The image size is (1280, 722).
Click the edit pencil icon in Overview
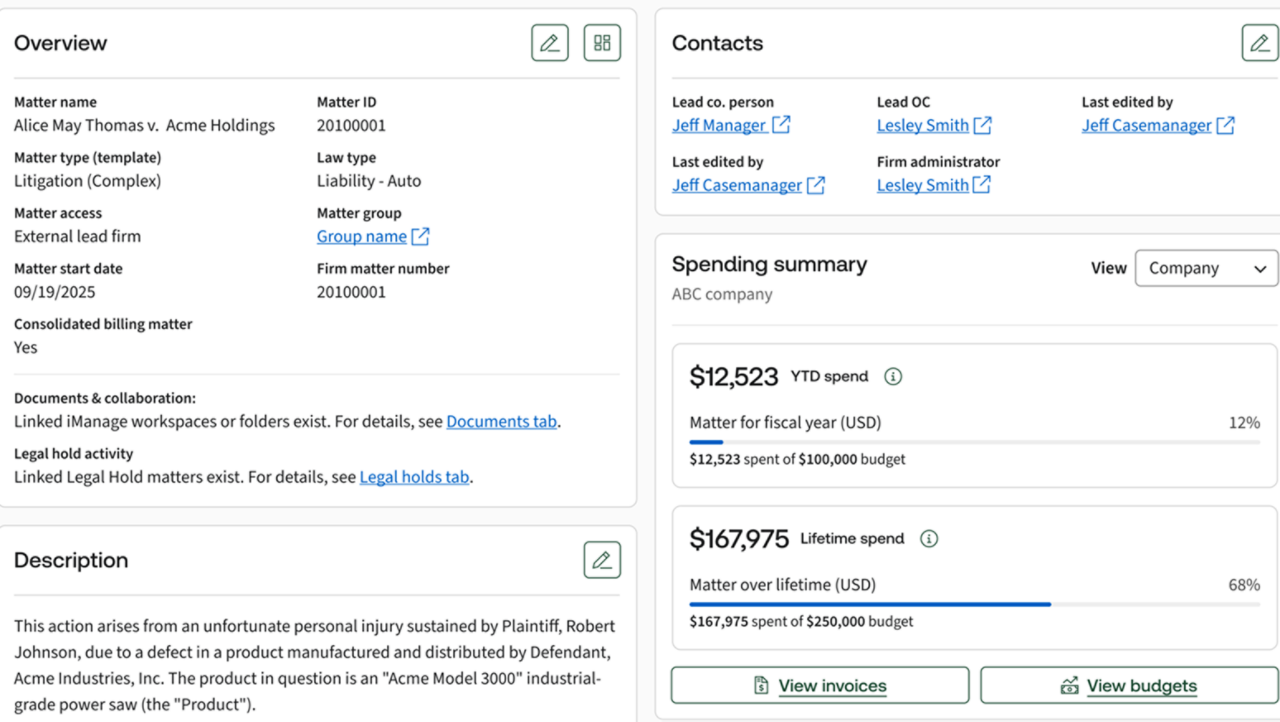550,43
